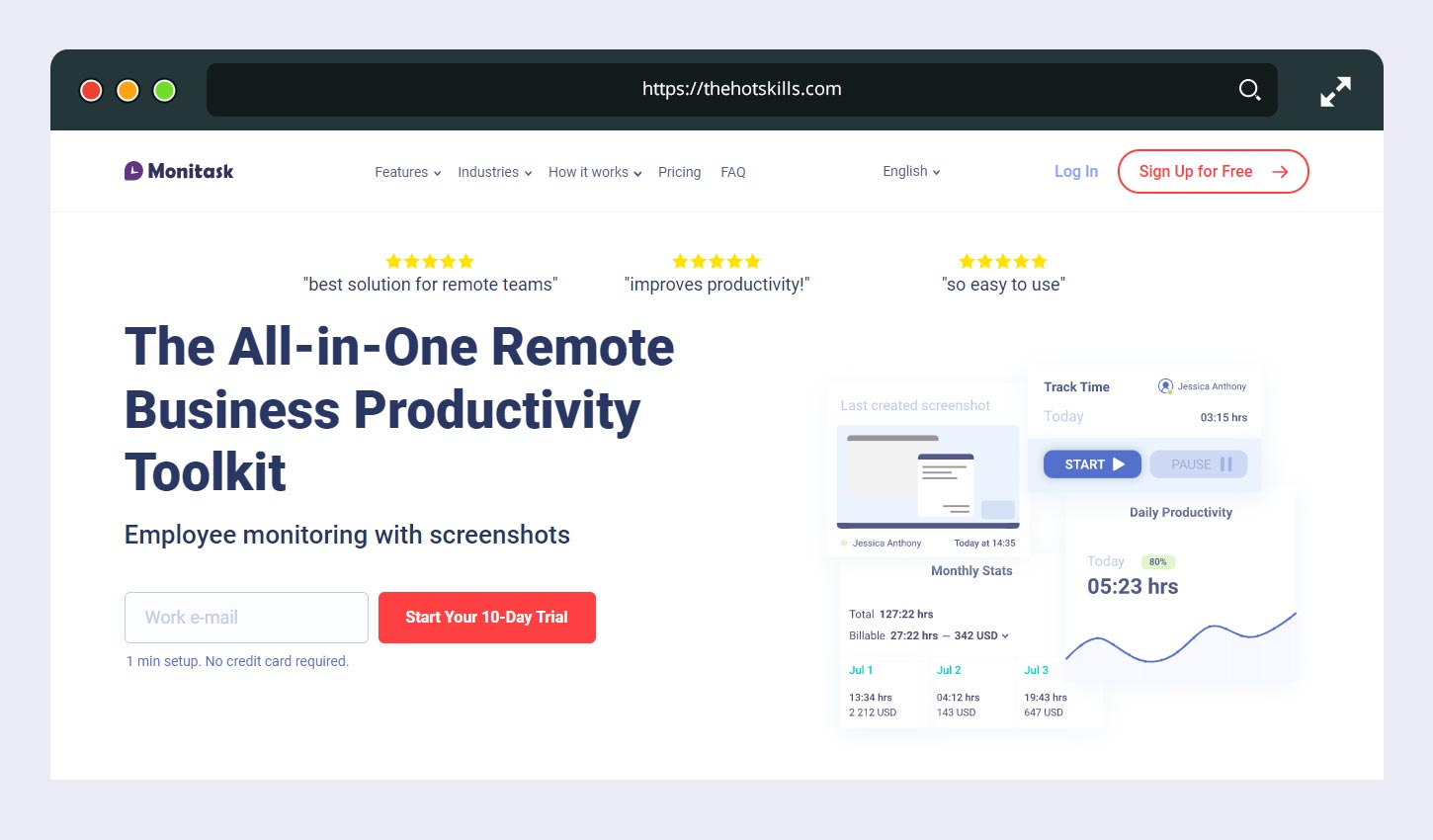This screenshot has width=1433, height=840.
Task: Expand the Billable 342 USD chevron
Action: pos(1004,635)
